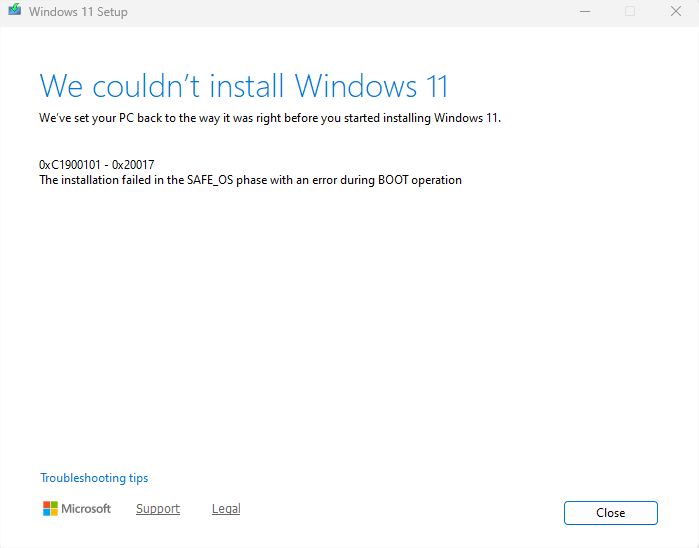Open the Troubleshooting tips link

pos(94,478)
